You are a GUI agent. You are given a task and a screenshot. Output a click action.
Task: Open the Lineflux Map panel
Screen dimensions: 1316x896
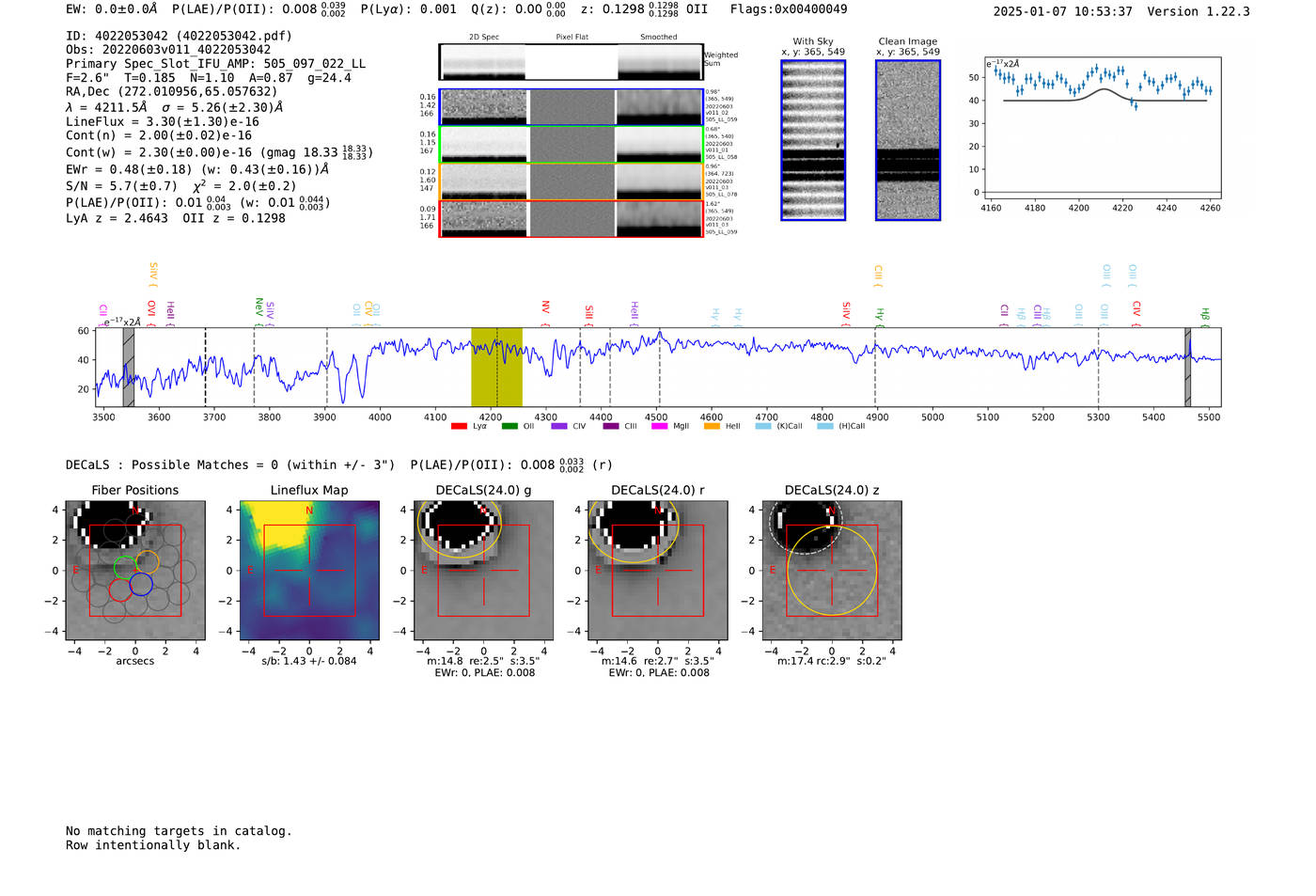pyautogui.click(x=309, y=571)
